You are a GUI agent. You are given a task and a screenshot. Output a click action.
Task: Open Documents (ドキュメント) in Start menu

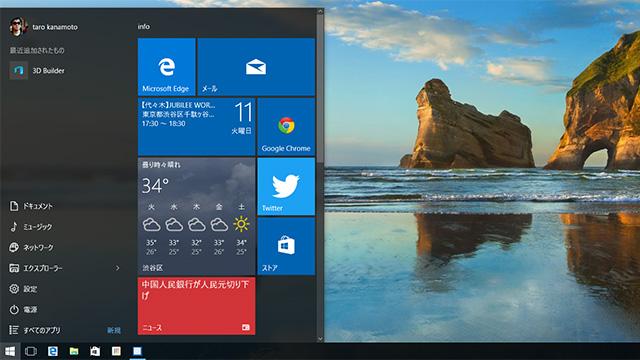(x=31, y=206)
